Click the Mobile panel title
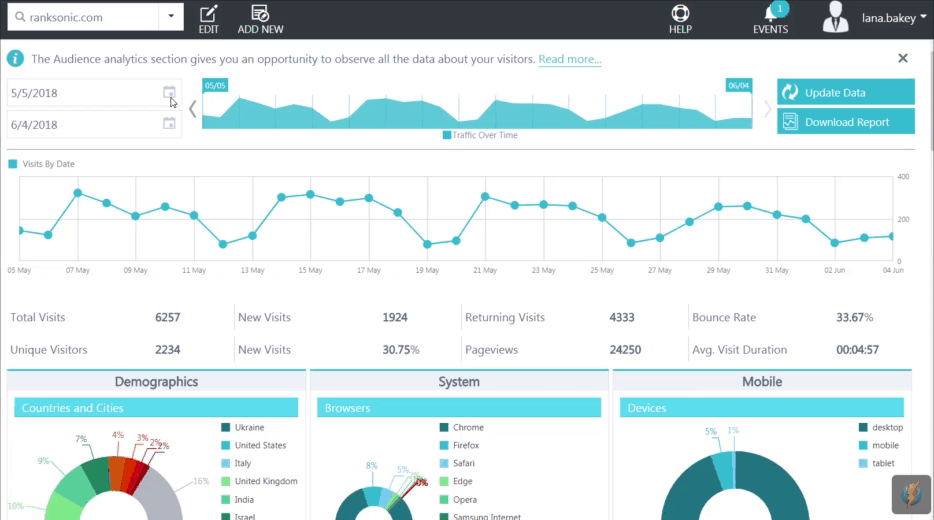Viewport: 934px width, 520px height. [762, 381]
